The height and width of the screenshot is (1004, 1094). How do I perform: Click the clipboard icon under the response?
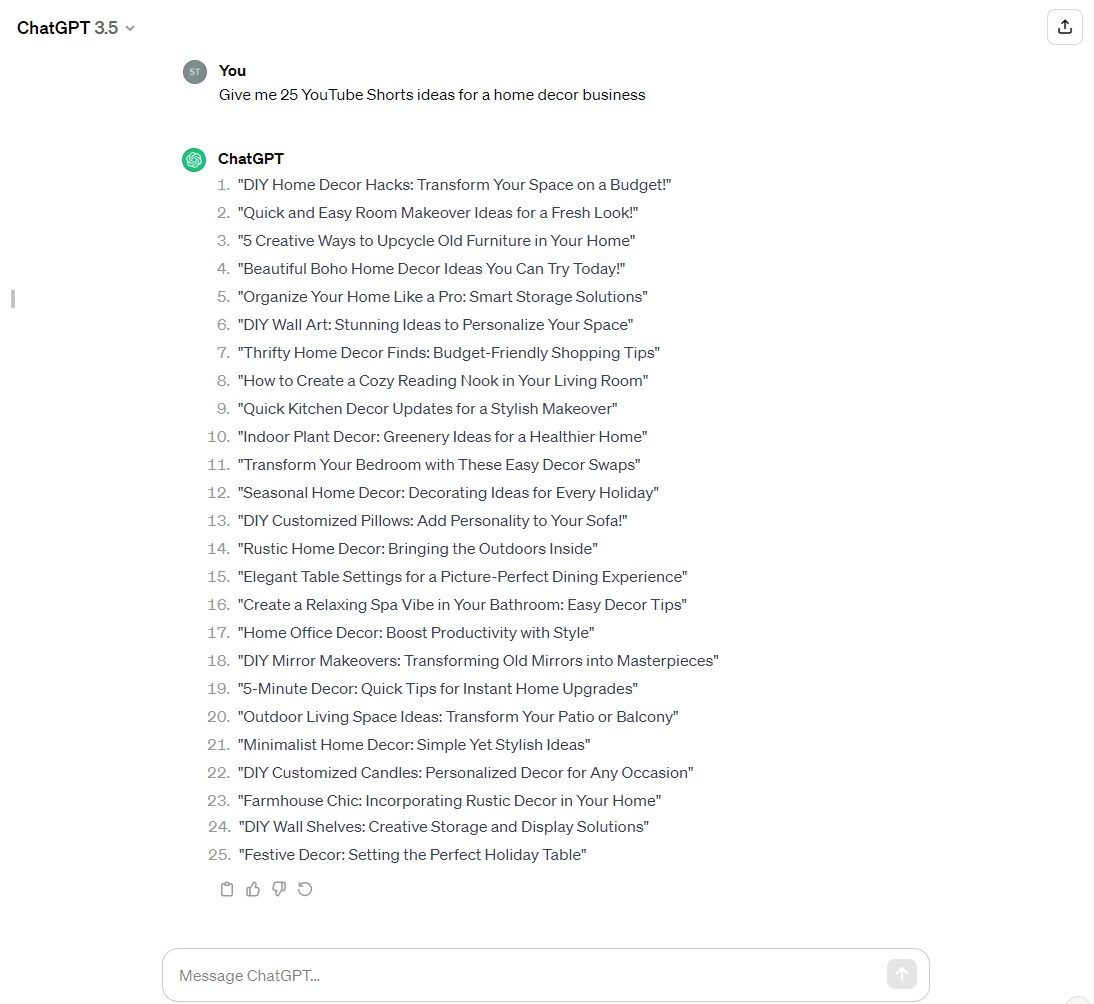(x=227, y=888)
